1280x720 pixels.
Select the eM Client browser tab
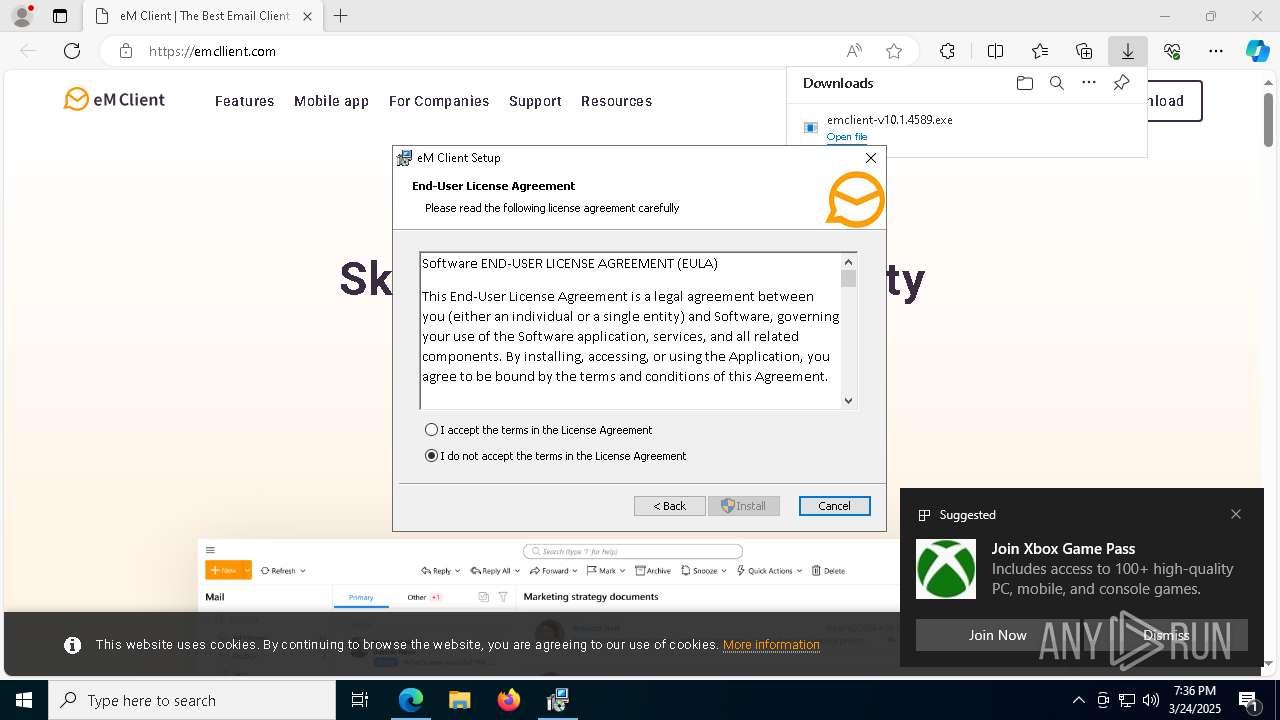tap(204, 16)
